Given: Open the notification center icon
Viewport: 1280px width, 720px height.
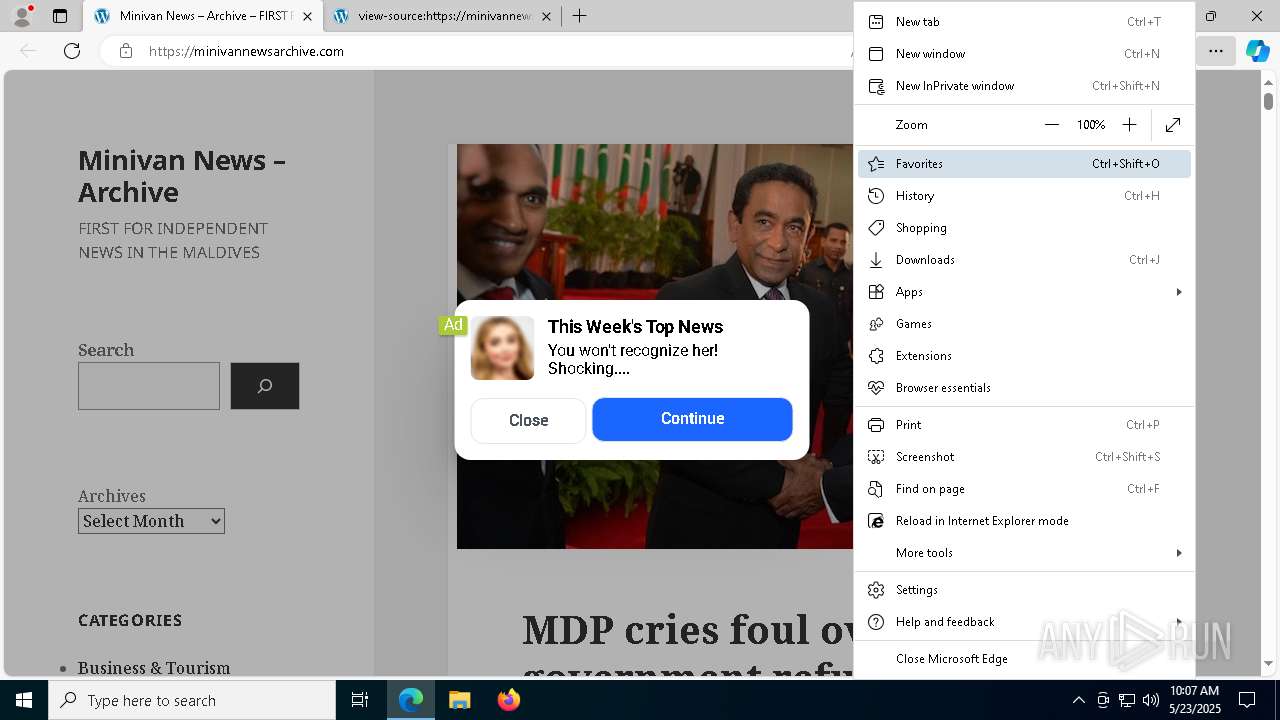Looking at the screenshot, I should pyautogui.click(x=1247, y=700).
